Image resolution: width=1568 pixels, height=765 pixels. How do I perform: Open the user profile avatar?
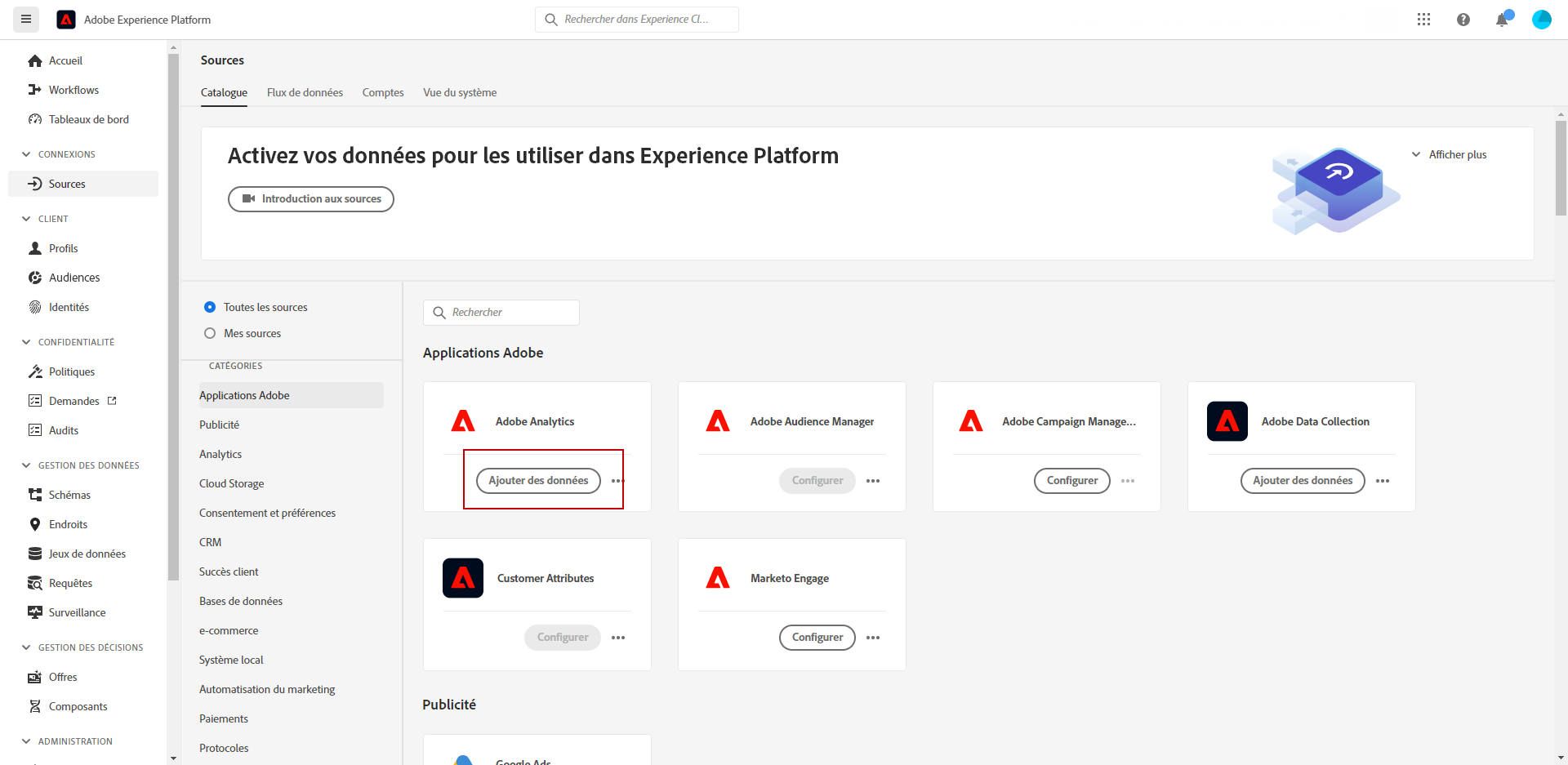click(x=1541, y=20)
